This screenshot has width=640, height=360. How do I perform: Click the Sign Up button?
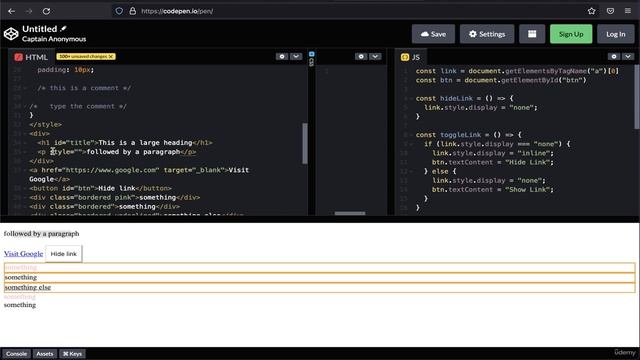click(x=571, y=34)
